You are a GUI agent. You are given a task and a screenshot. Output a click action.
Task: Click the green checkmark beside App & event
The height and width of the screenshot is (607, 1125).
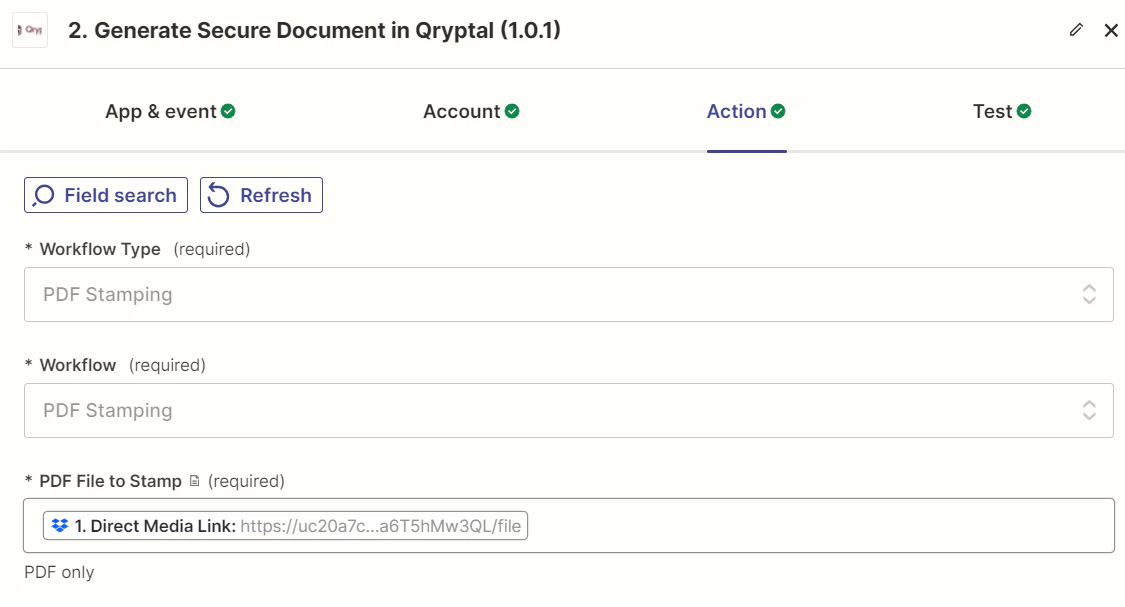[x=230, y=111]
